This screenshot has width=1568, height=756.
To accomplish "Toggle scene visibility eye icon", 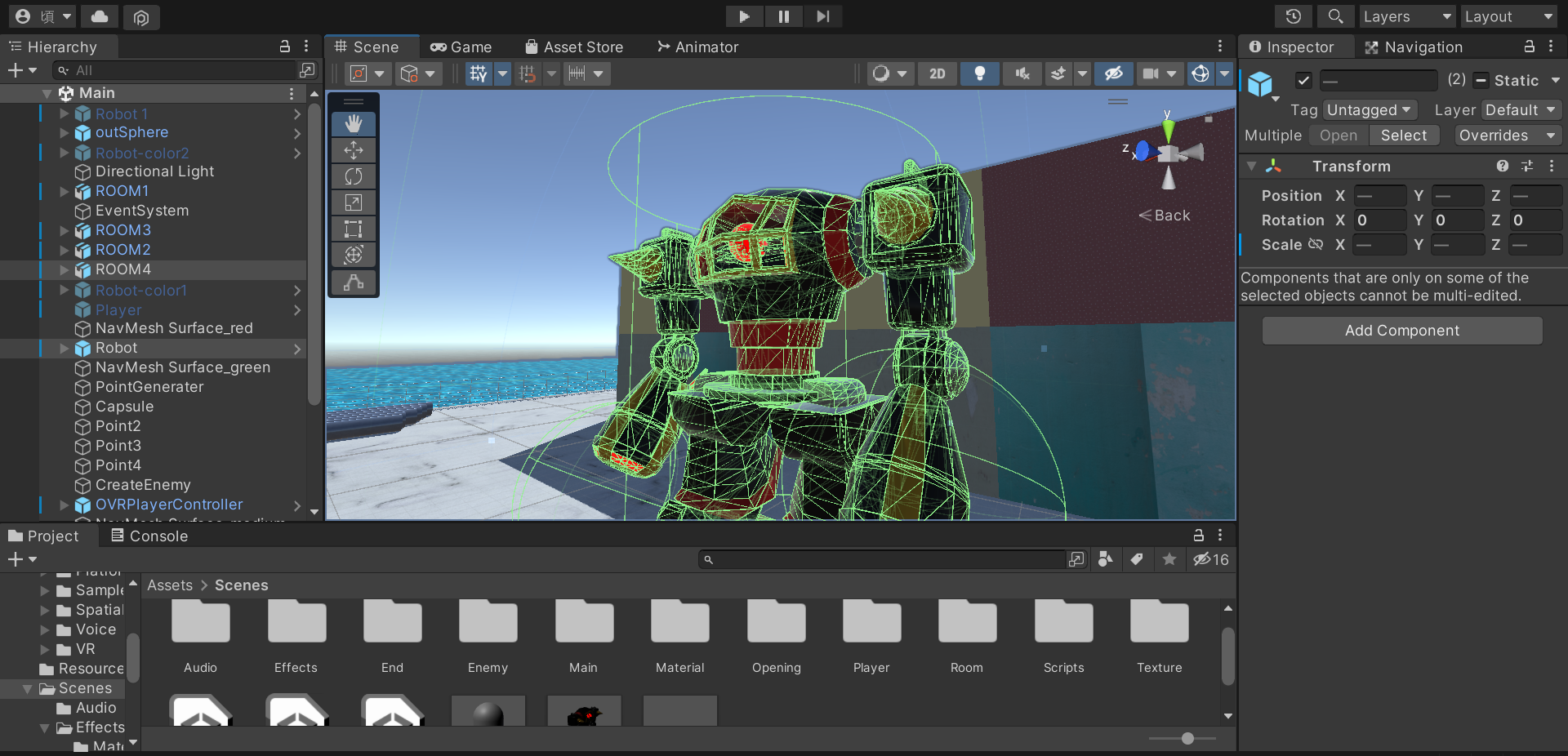I will tap(1113, 73).
